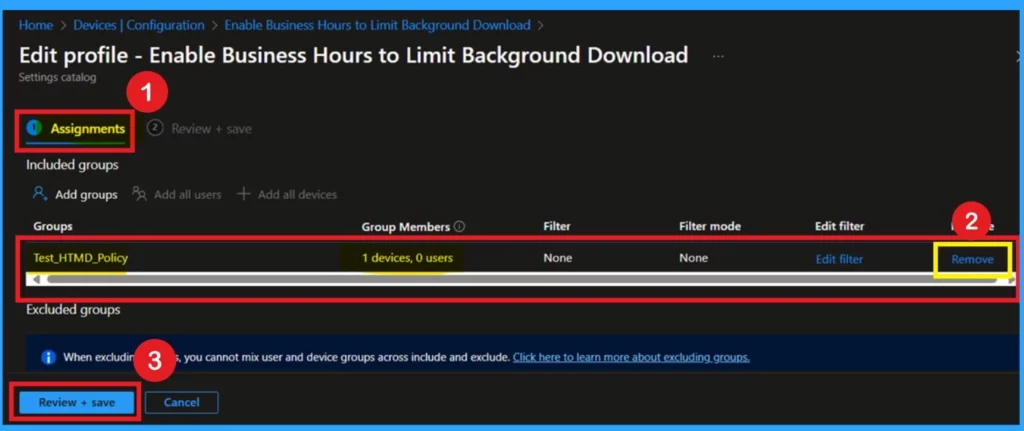Viewport: 1024px width, 431px height.
Task: Click the Excluded groups heading
Action: click(x=73, y=310)
